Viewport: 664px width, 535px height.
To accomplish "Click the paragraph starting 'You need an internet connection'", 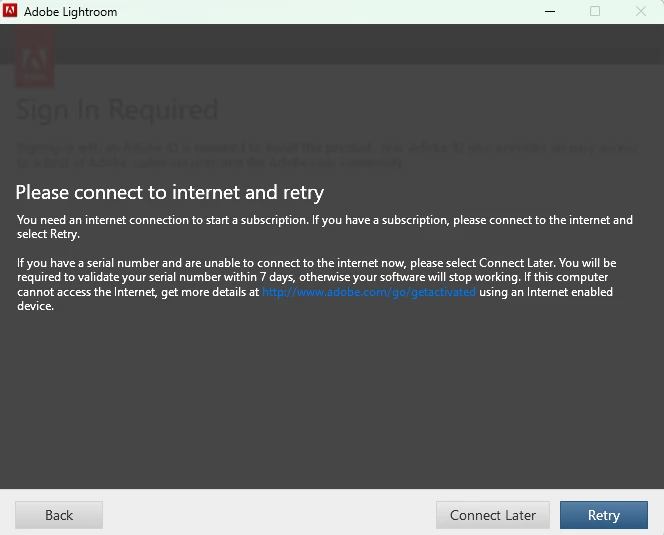I will 325,227.
